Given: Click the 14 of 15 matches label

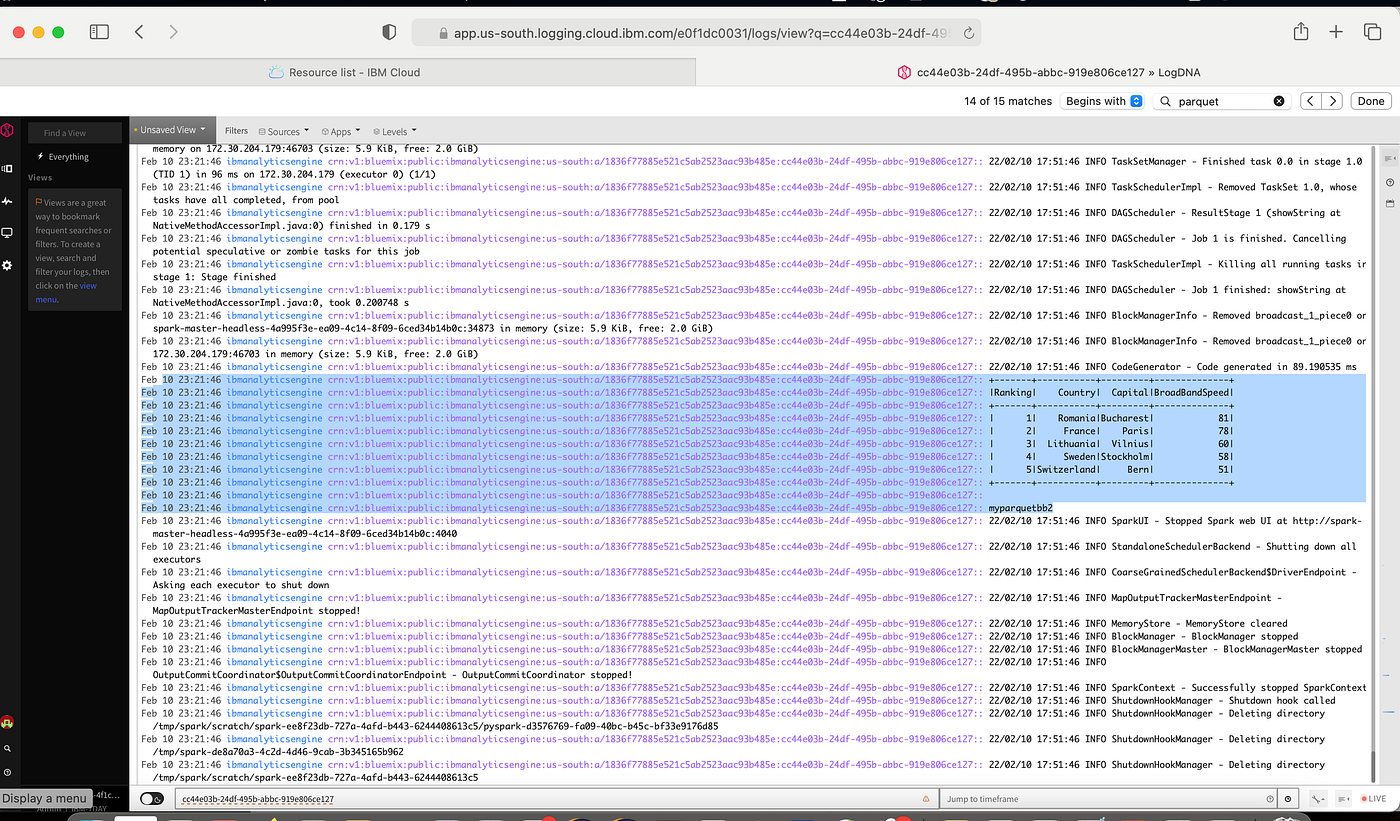Looking at the screenshot, I should click(x=1008, y=101).
